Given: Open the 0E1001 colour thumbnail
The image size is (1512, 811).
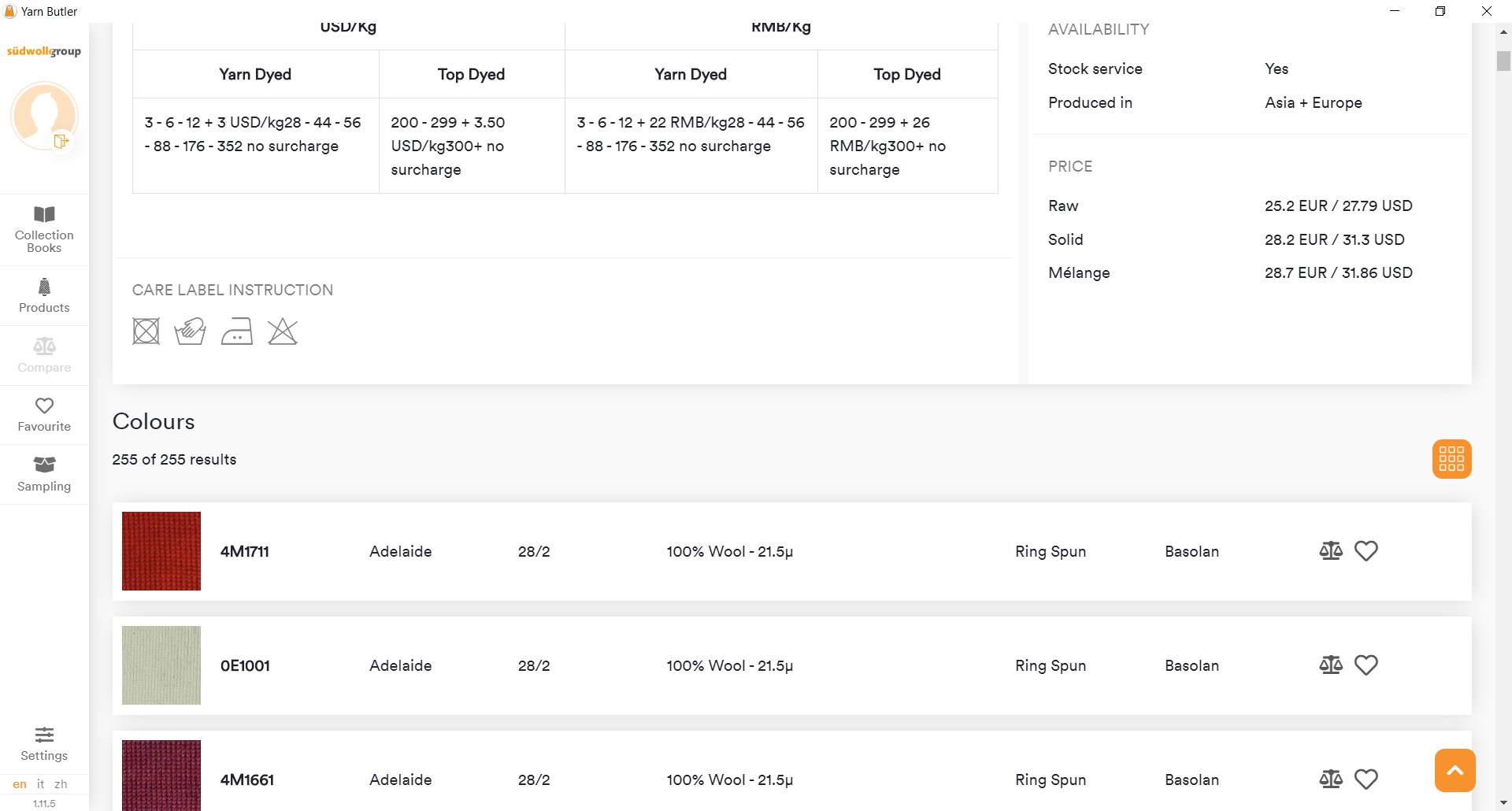Looking at the screenshot, I should (161, 665).
